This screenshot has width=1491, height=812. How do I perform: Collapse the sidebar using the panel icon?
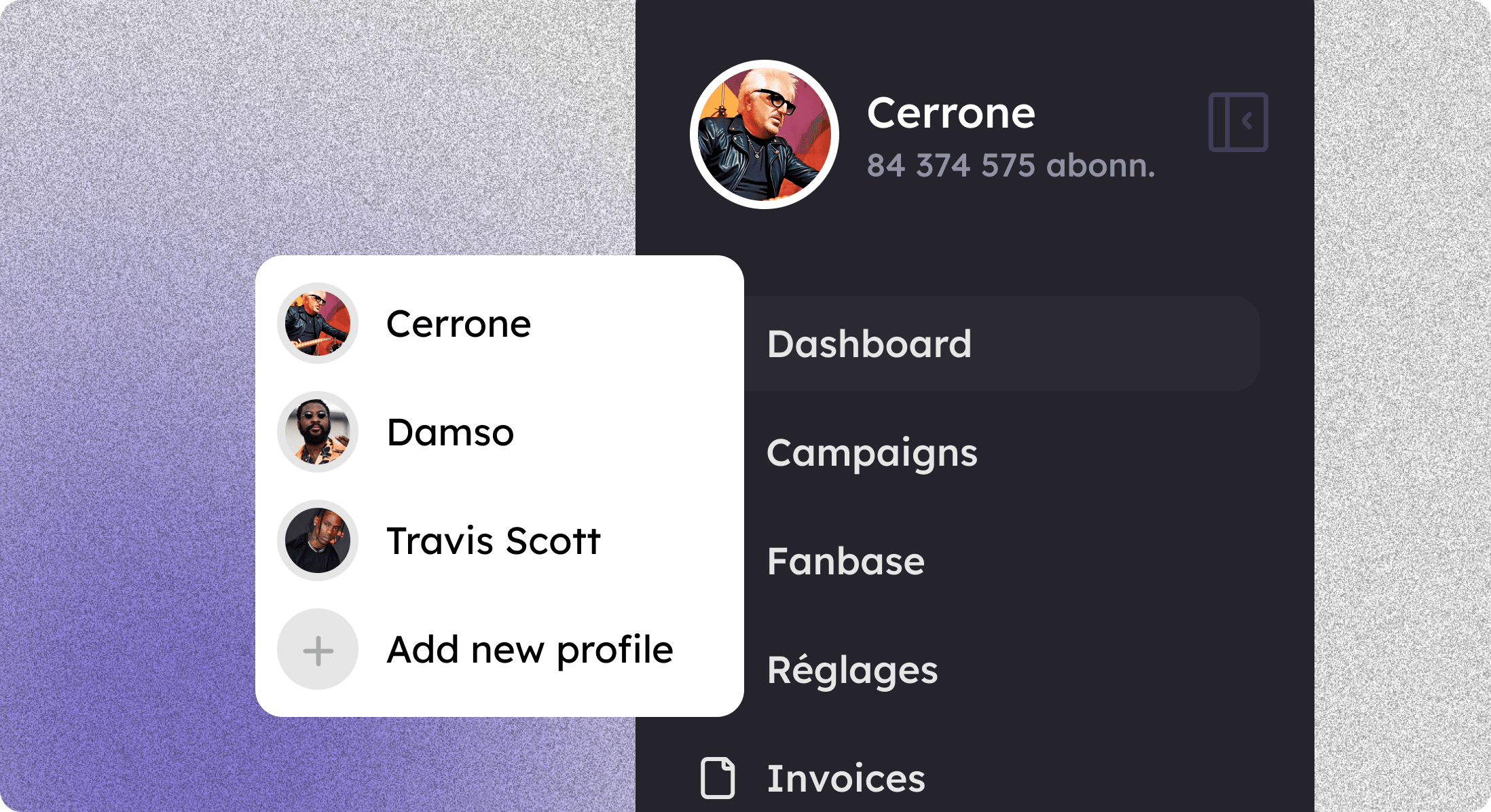pos(1238,122)
